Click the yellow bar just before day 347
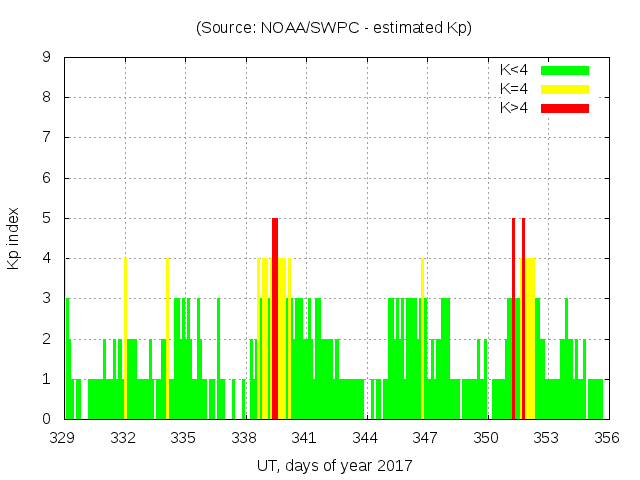The height and width of the screenshot is (480, 640). click(422, 338)
